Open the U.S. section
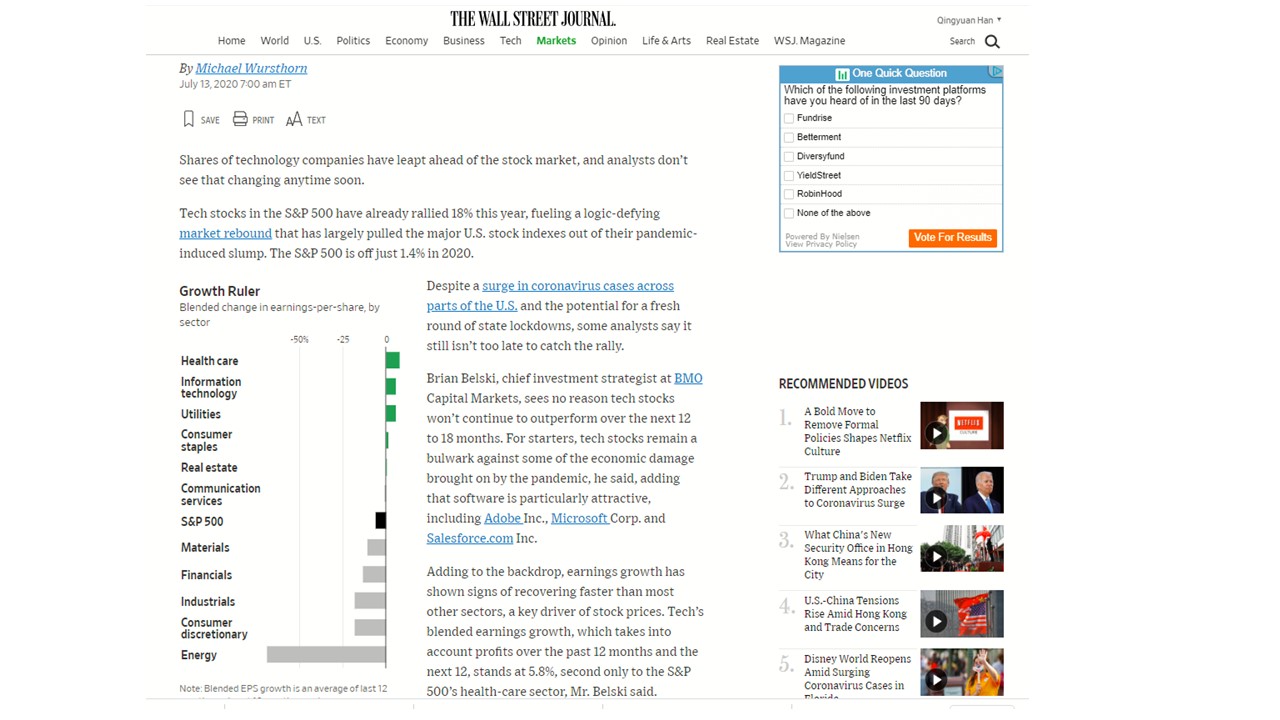The image size is (1280, 720). [312, 41]
